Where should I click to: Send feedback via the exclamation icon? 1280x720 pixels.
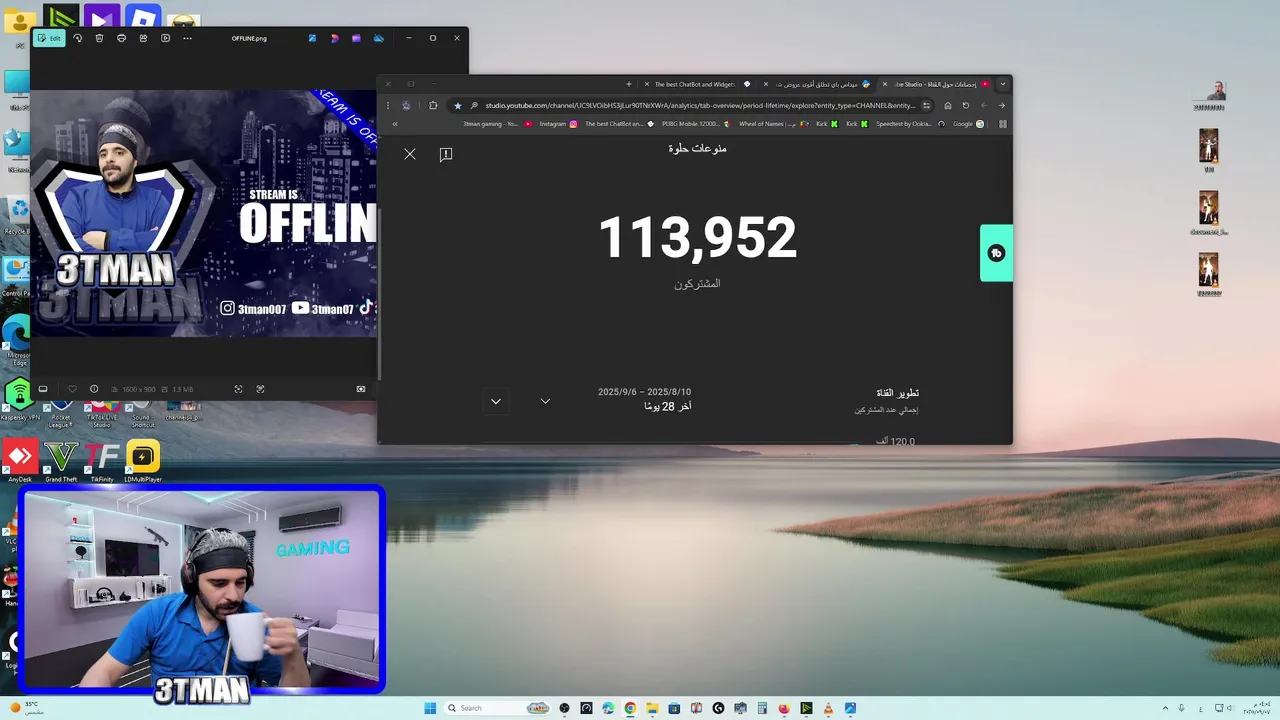point(446,154)
